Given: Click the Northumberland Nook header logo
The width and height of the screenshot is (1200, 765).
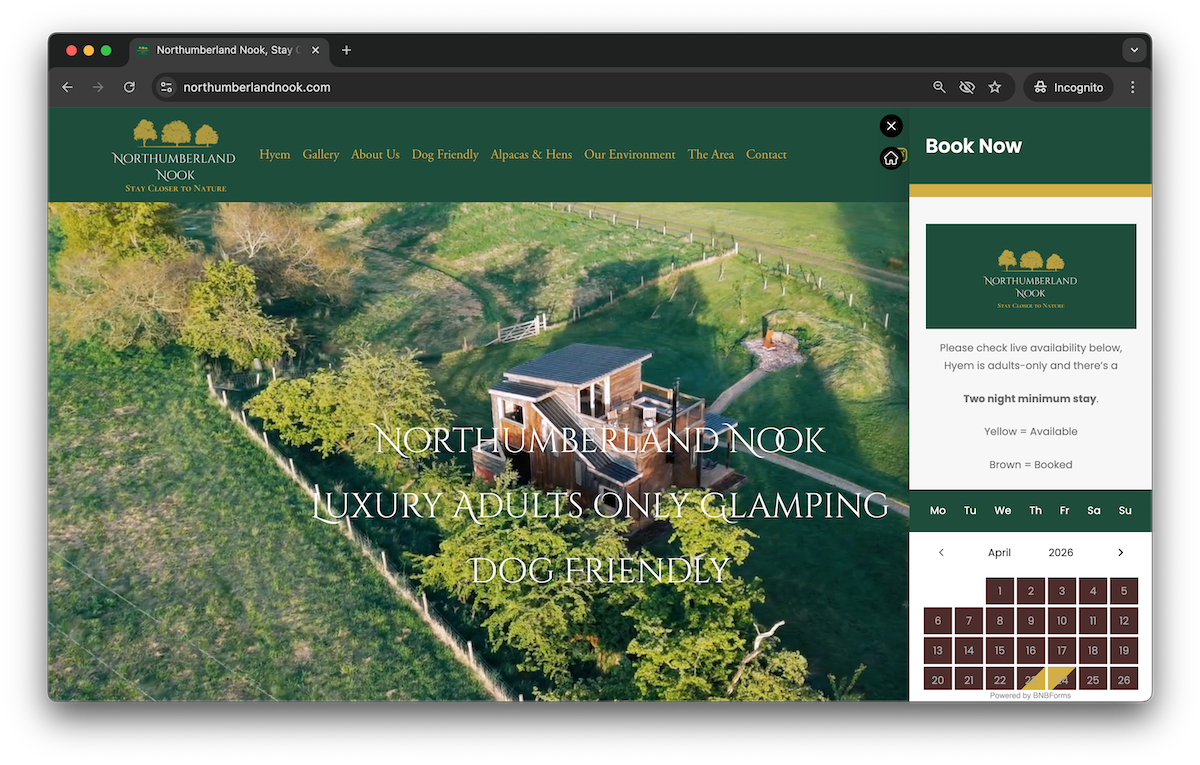Looking at the screenshot, I should coord(175,156).
